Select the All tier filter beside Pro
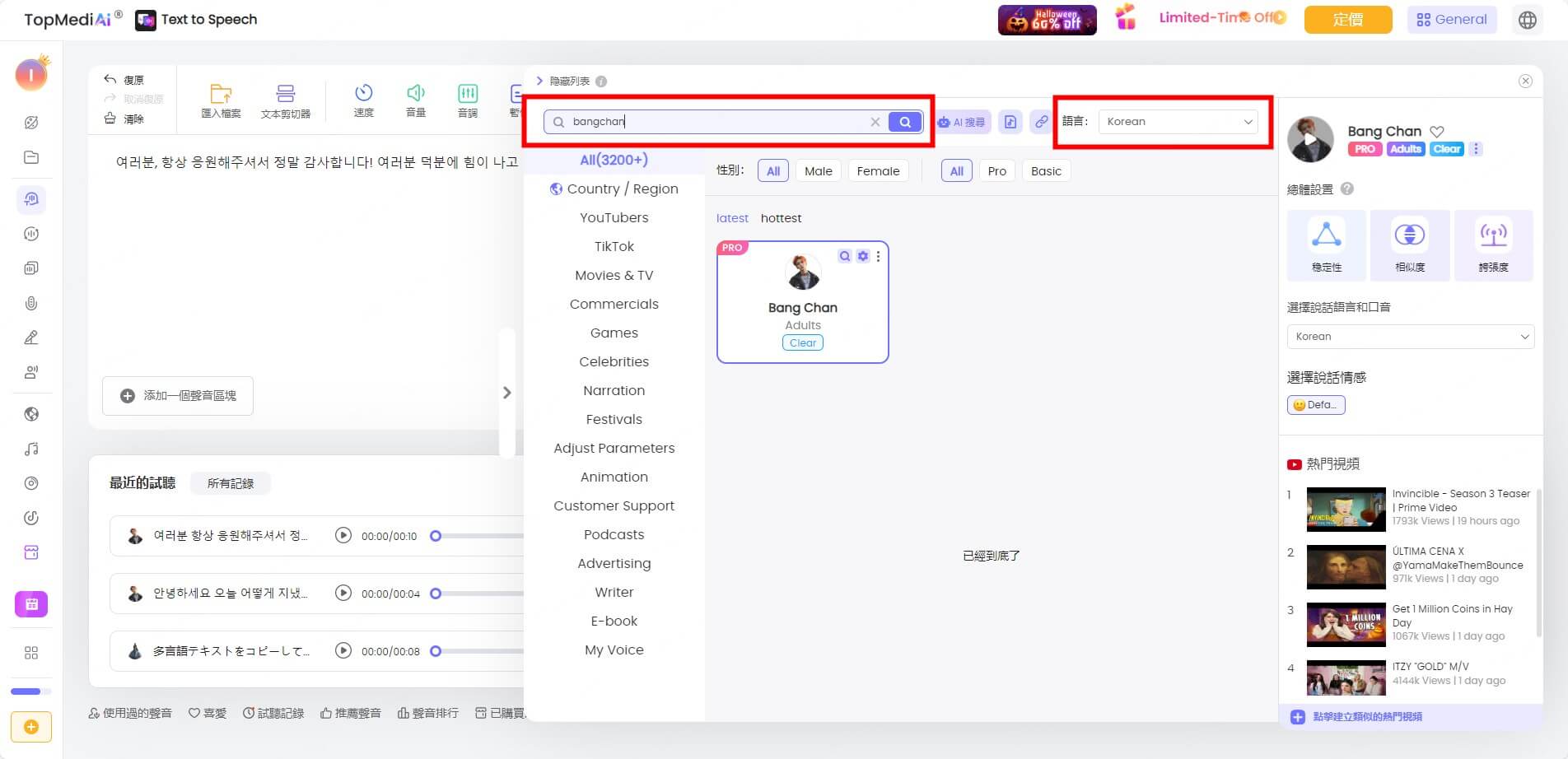The width and height of the screenshot is (1568, 759). point(956,171)
